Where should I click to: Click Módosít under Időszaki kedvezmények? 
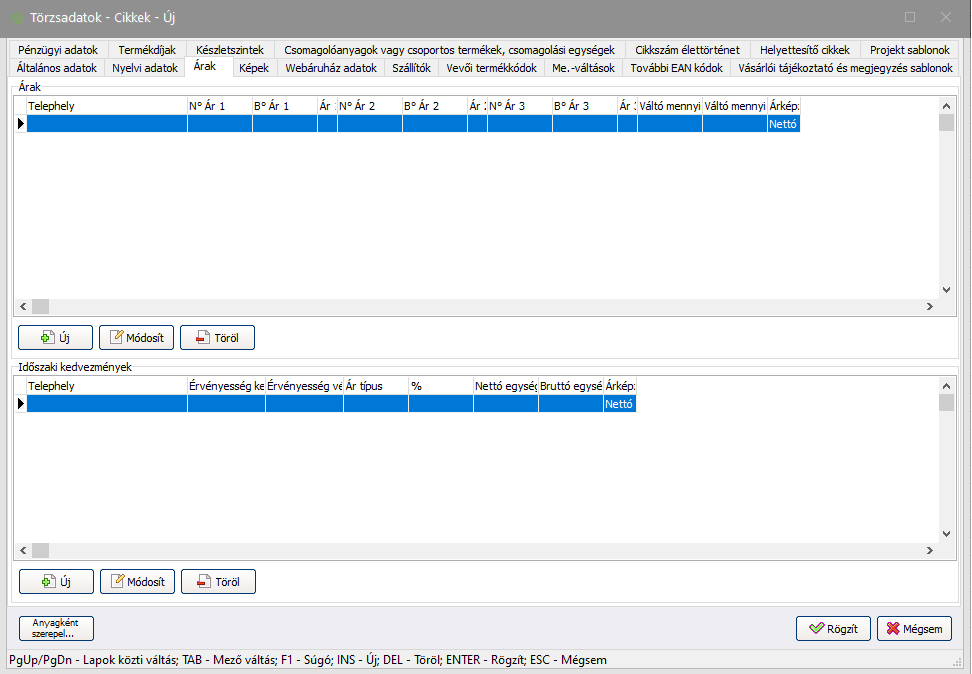pos(138,581)
